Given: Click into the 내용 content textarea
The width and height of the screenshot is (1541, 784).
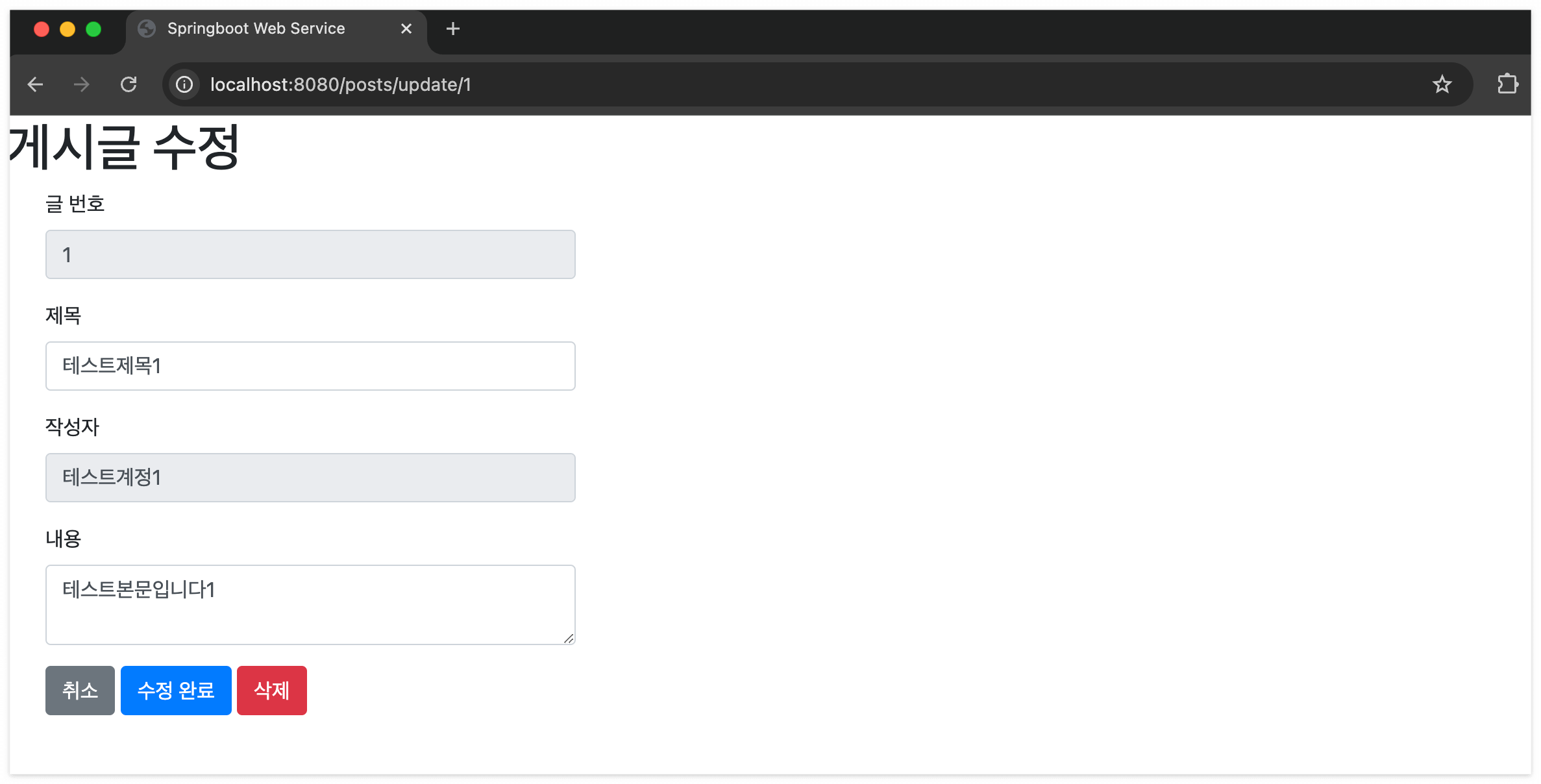Looking at the screenshot, I should 310,604.
